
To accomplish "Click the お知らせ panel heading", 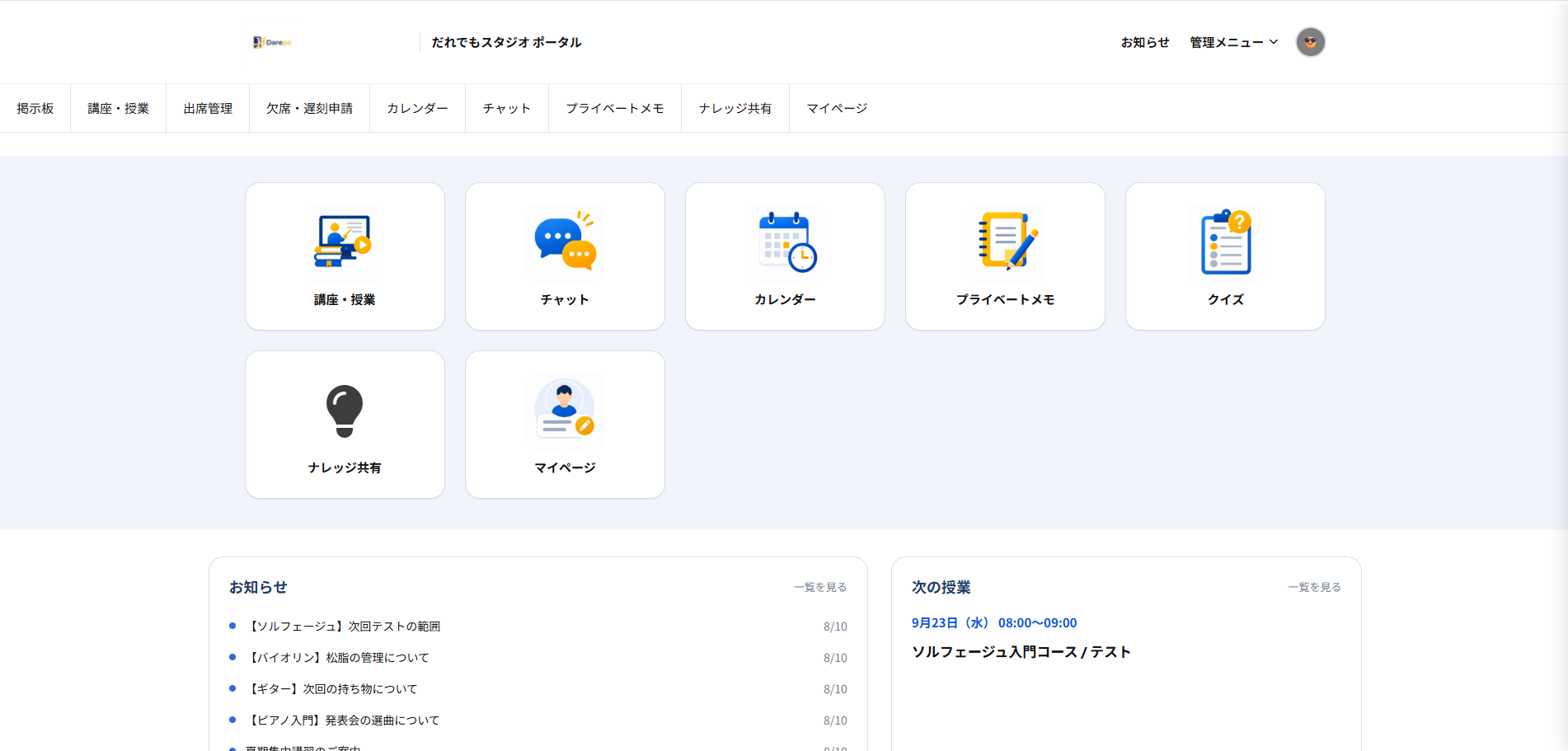I will [x=258, y=587].
